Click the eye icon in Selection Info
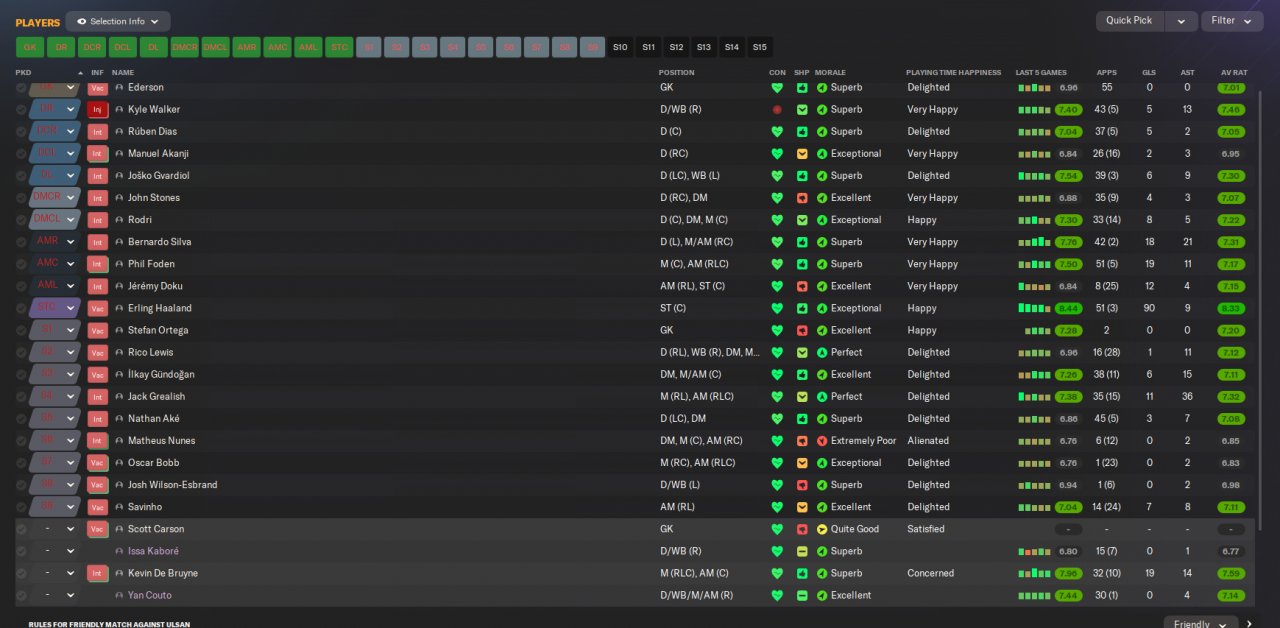The width and height of the screenshot is (1280, 628). (82, 21)
